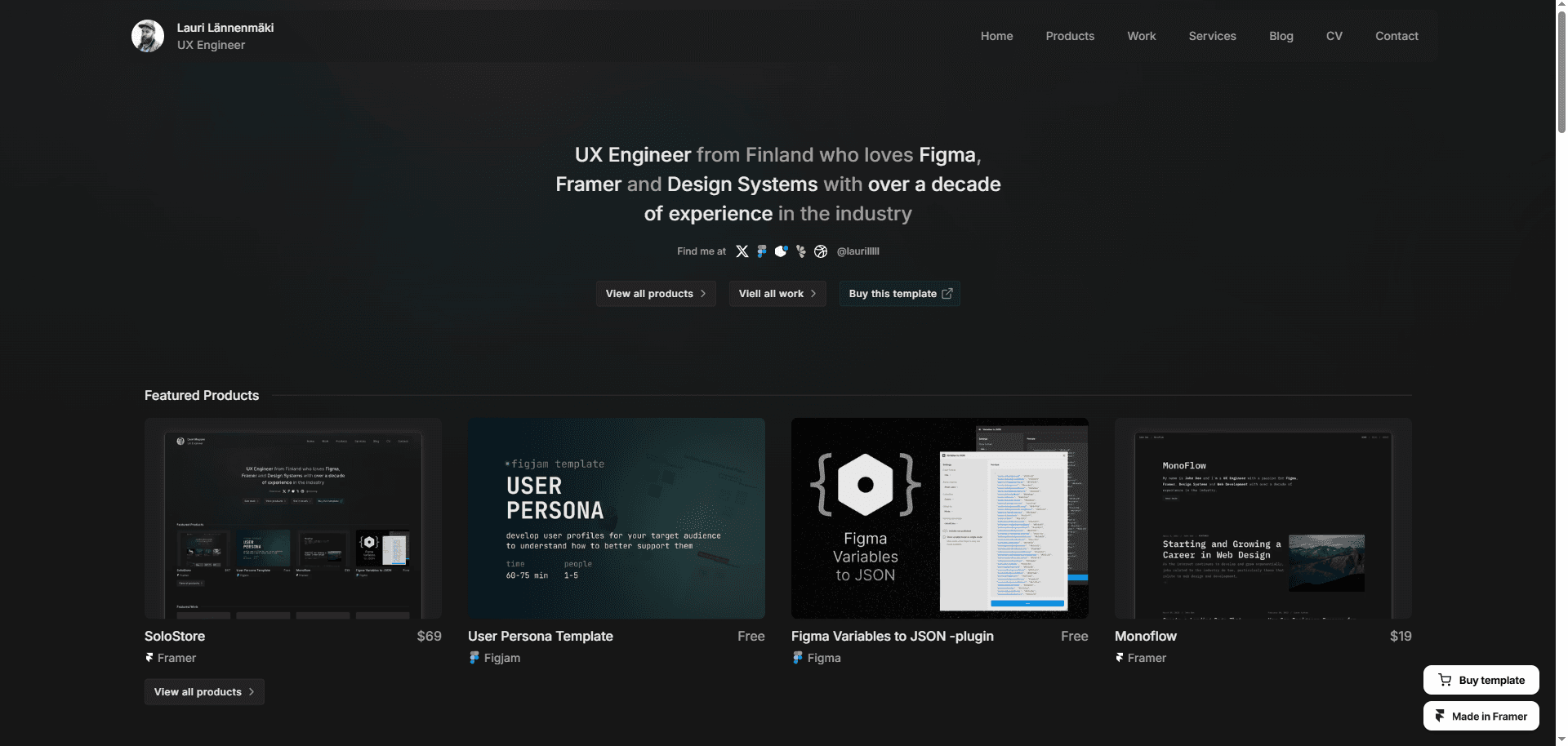Click the Viell all work button
Screen dimensions: 1568x746
click(x=777, y=294)
